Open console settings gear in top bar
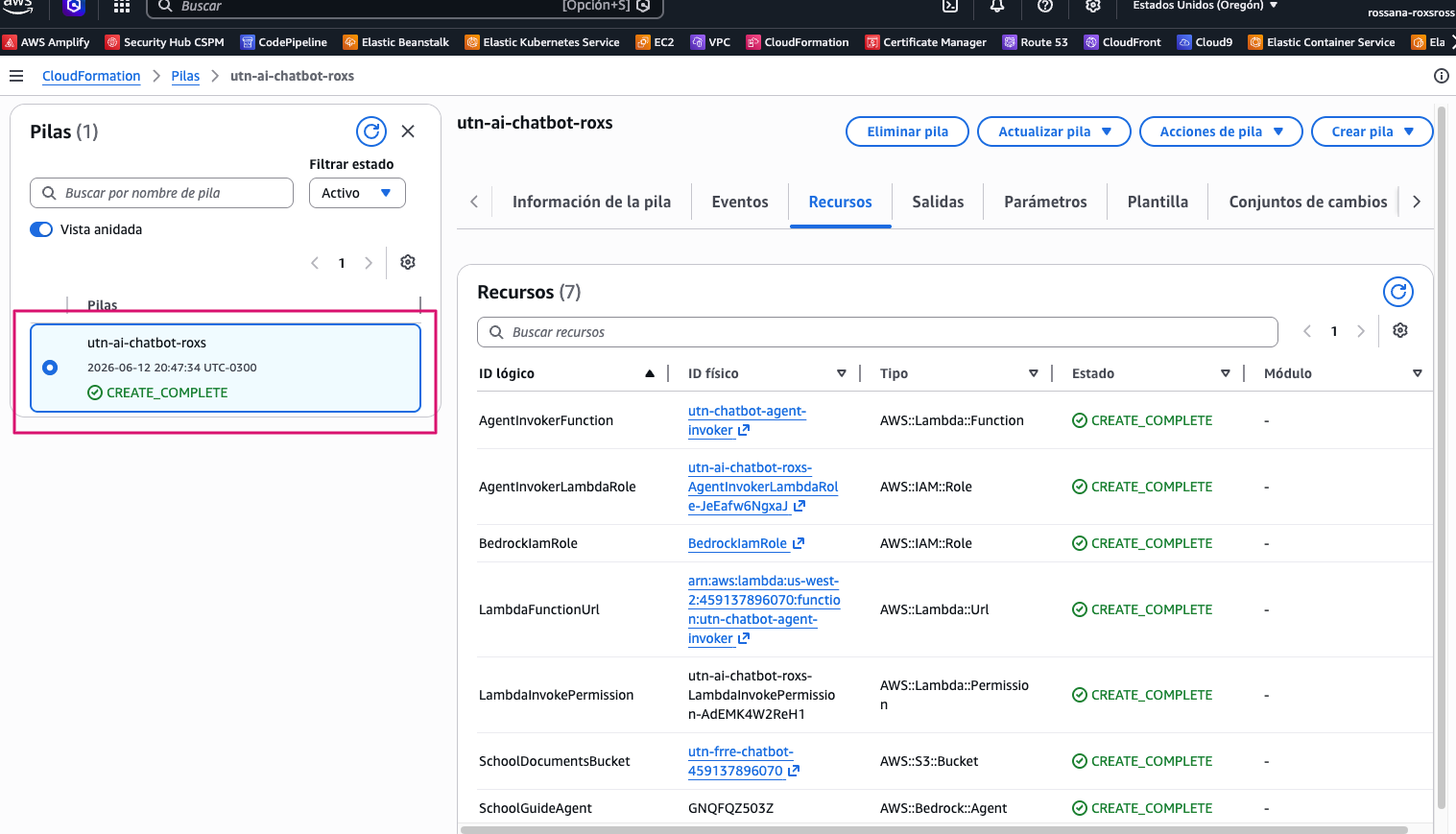The image size is (1456, 834). [x=1092, y=6]
